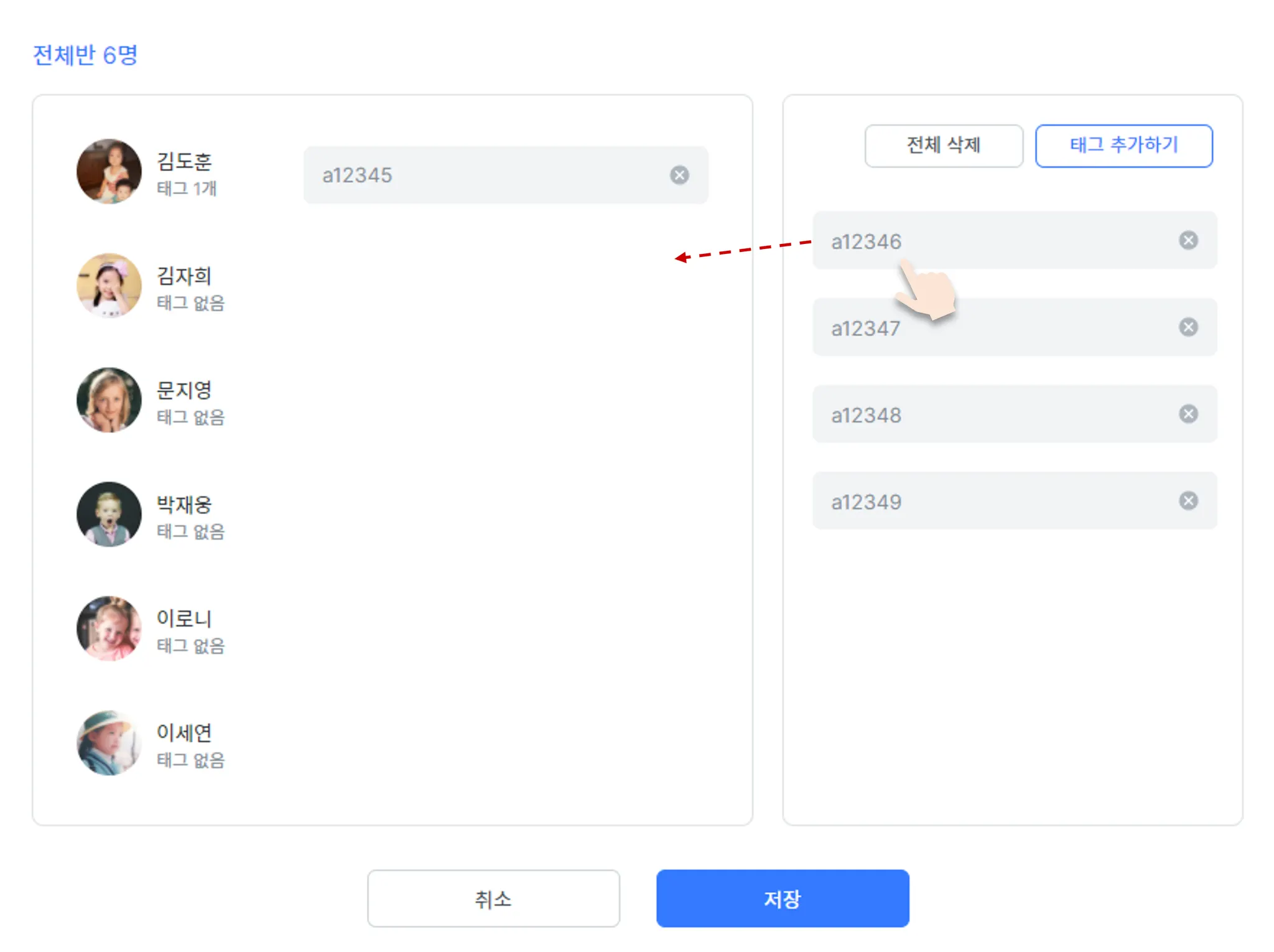Delete the a12346 tag with X icon
Image resolution: width=1274 pixels, height=952 pixels.
point(1188,240)
